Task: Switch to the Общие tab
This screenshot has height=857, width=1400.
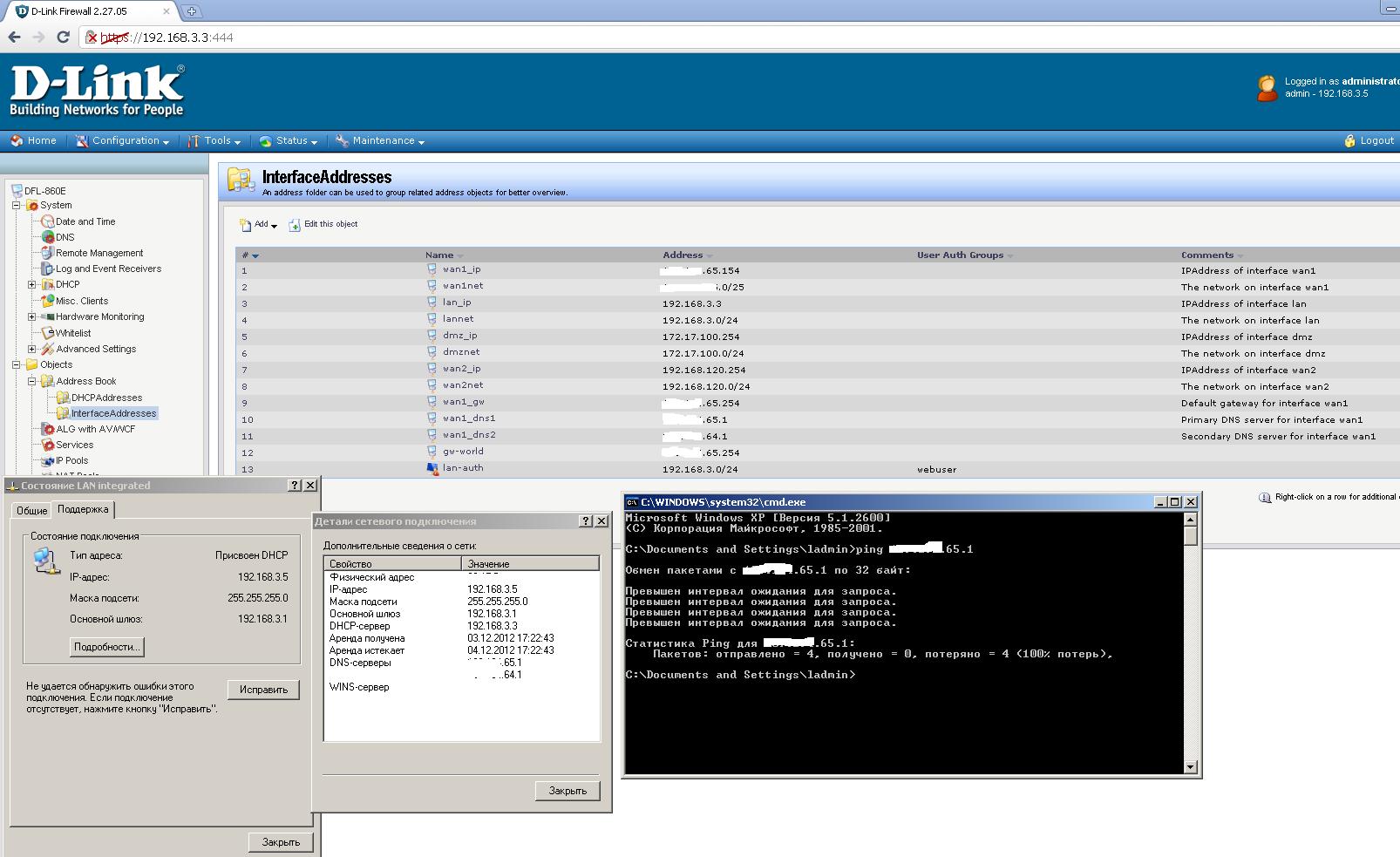Action: 31,510
